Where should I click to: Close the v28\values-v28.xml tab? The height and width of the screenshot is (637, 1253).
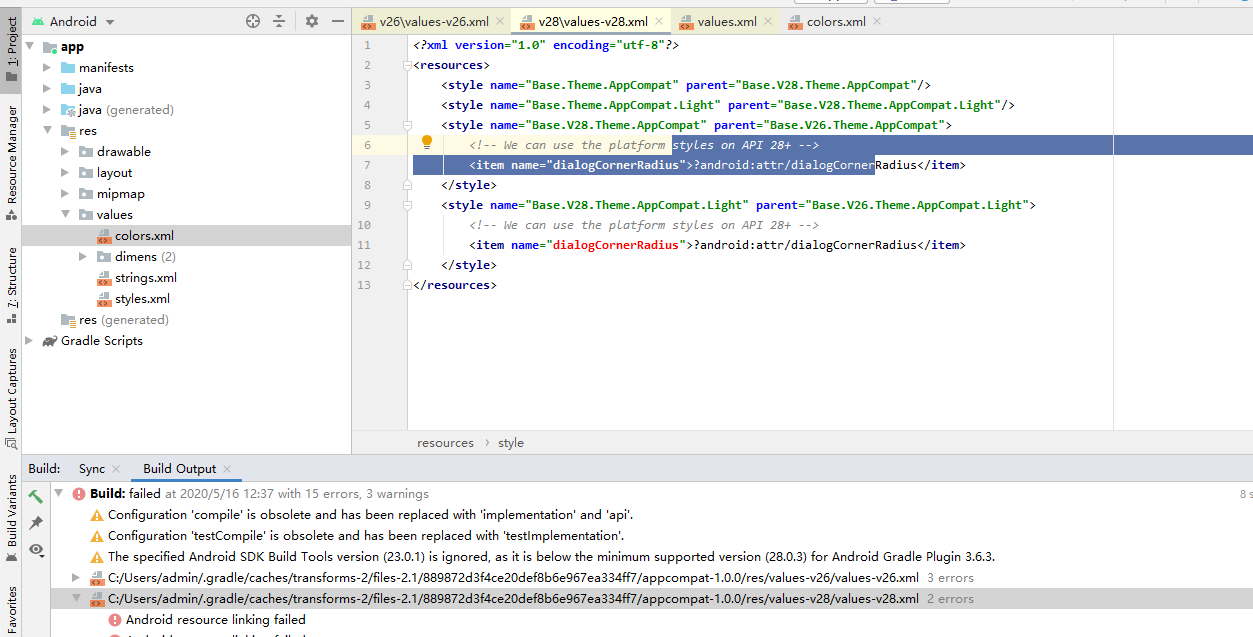660,21
